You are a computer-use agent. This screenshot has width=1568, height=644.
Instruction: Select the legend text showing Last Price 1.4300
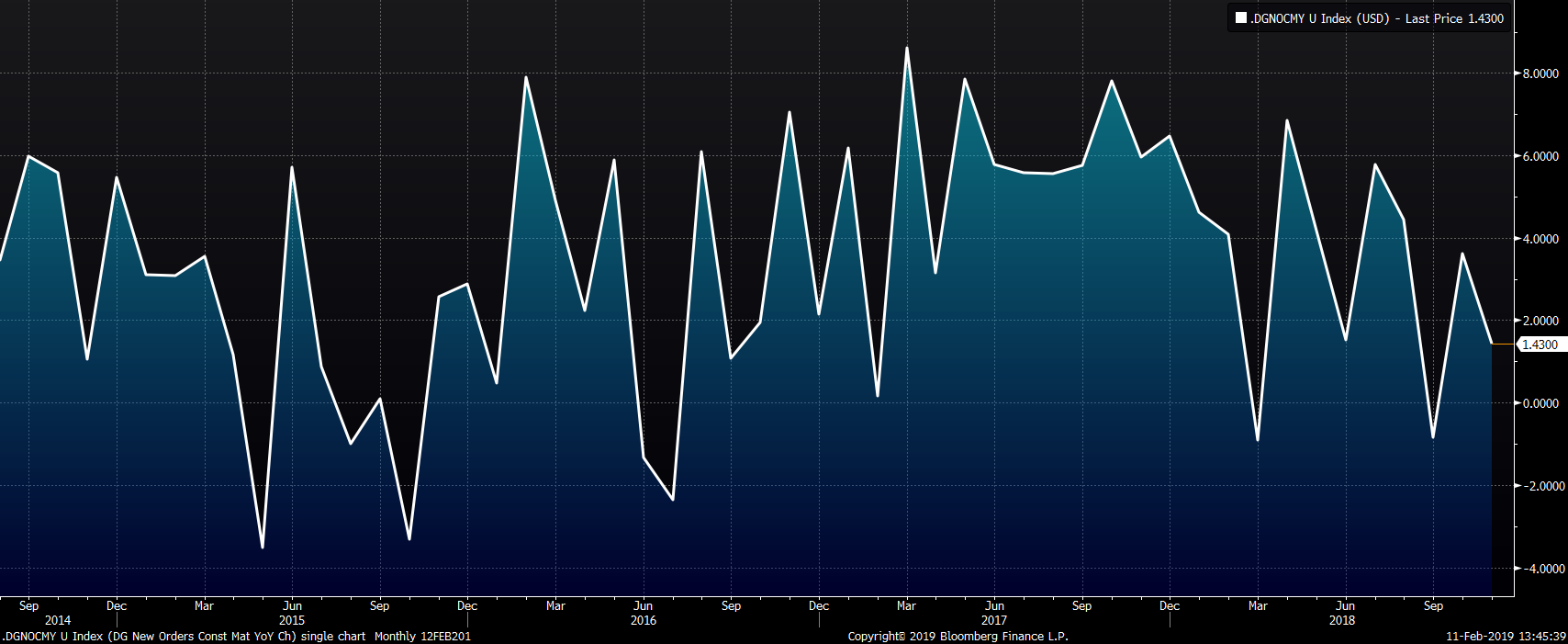[x=1454, y=18]
